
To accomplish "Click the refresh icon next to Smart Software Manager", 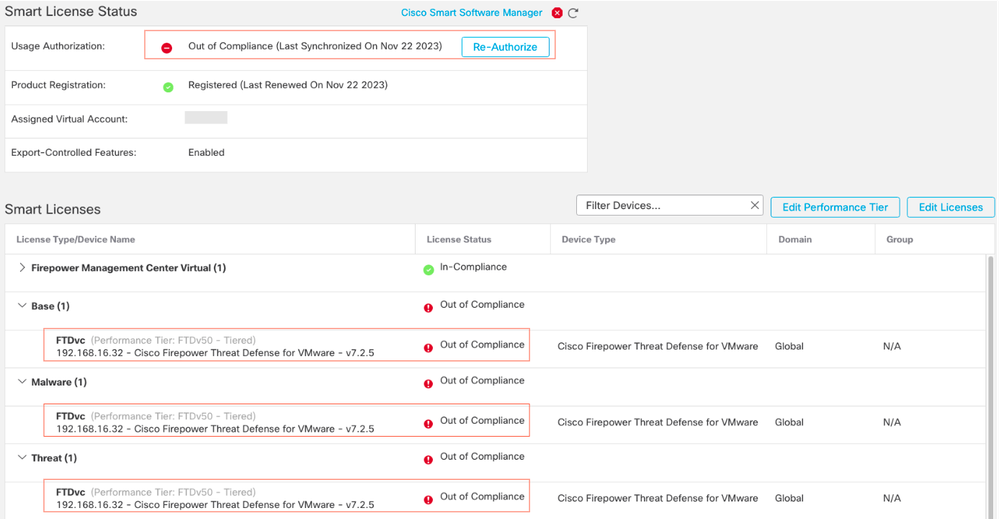I will coord(573,13).
